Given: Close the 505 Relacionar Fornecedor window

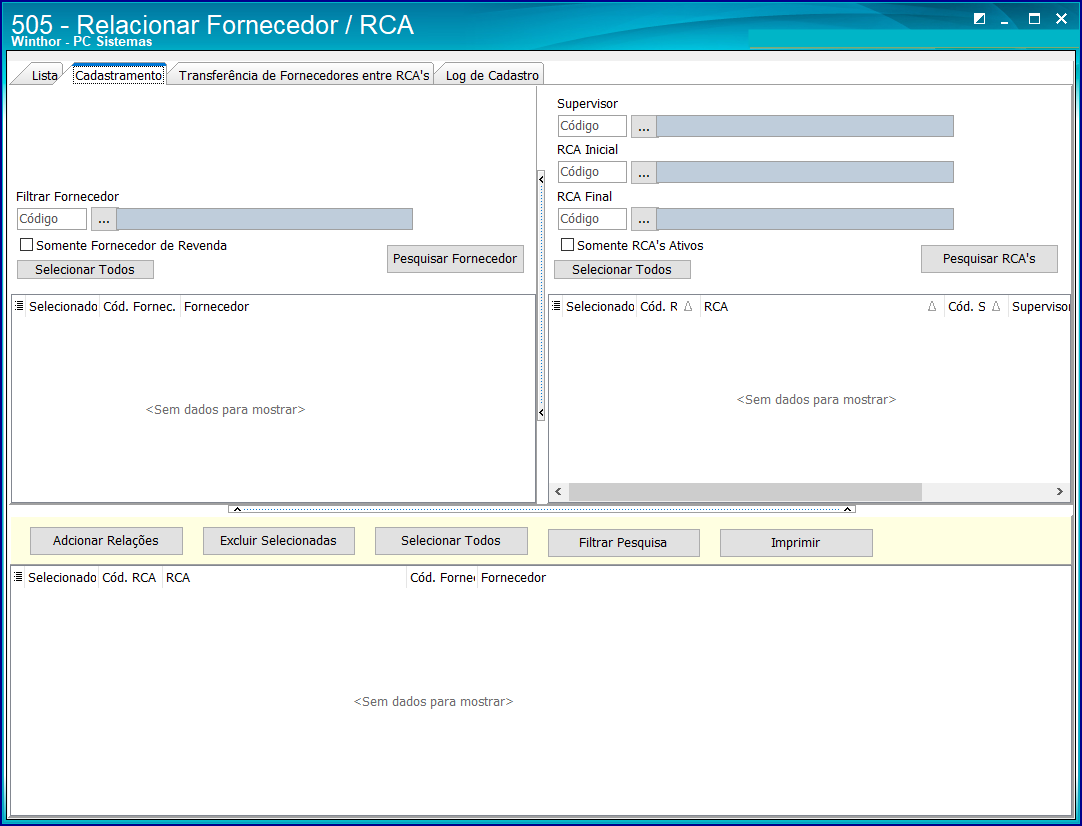Looking at the screenshot, I should (x=1061, y=19).
